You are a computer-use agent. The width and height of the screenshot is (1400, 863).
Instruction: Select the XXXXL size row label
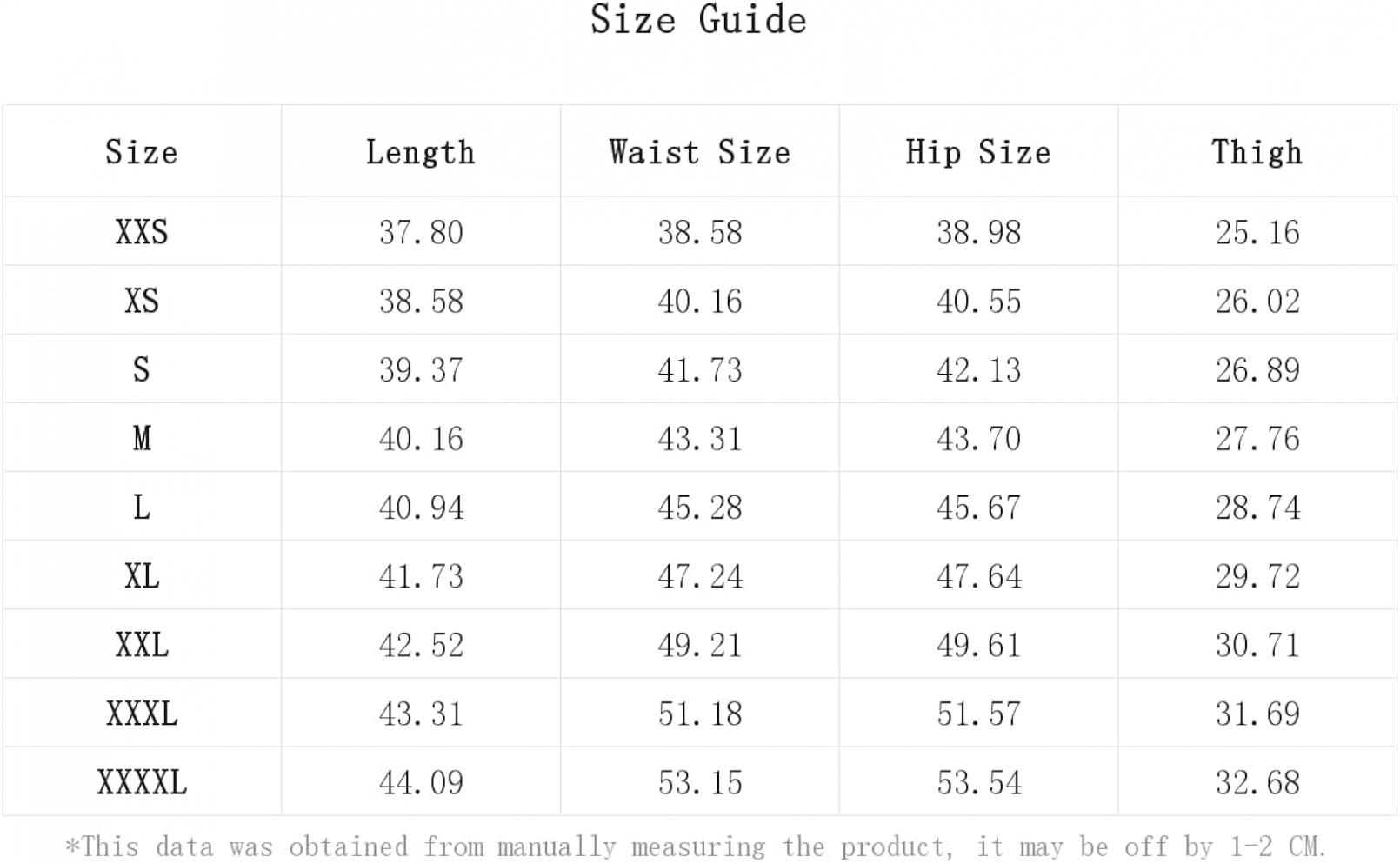[142, 782]
